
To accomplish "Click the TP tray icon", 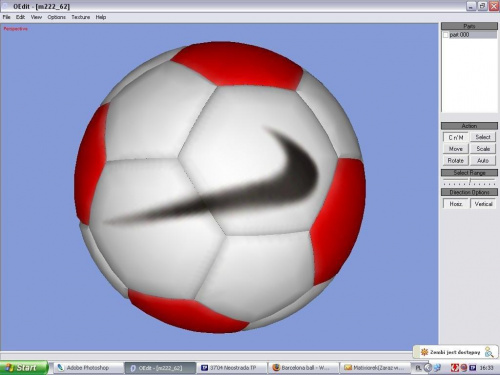I will click(x=472, y=368).
